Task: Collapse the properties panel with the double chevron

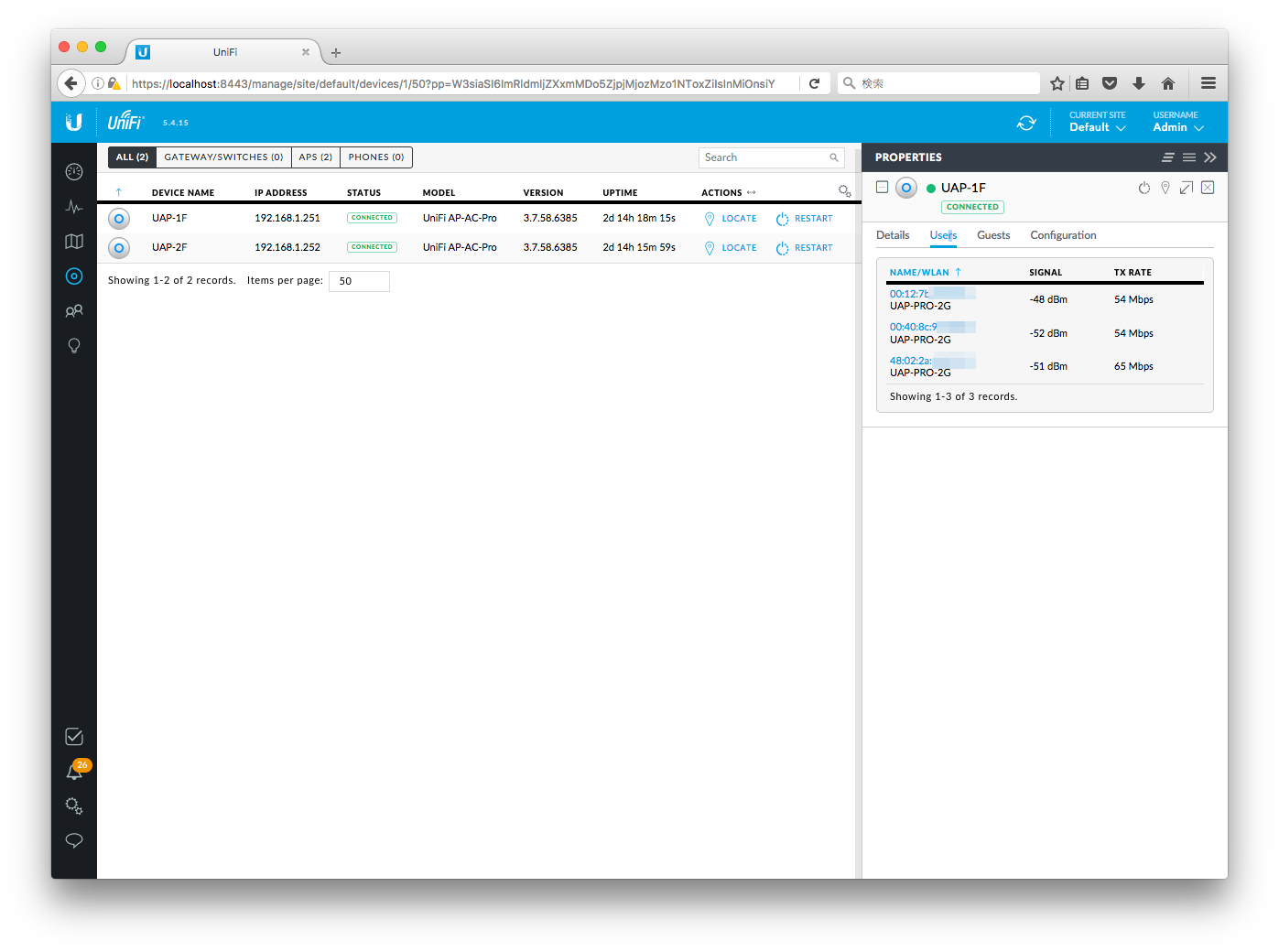Action: pyautogui.click(x=1210, y=157)
